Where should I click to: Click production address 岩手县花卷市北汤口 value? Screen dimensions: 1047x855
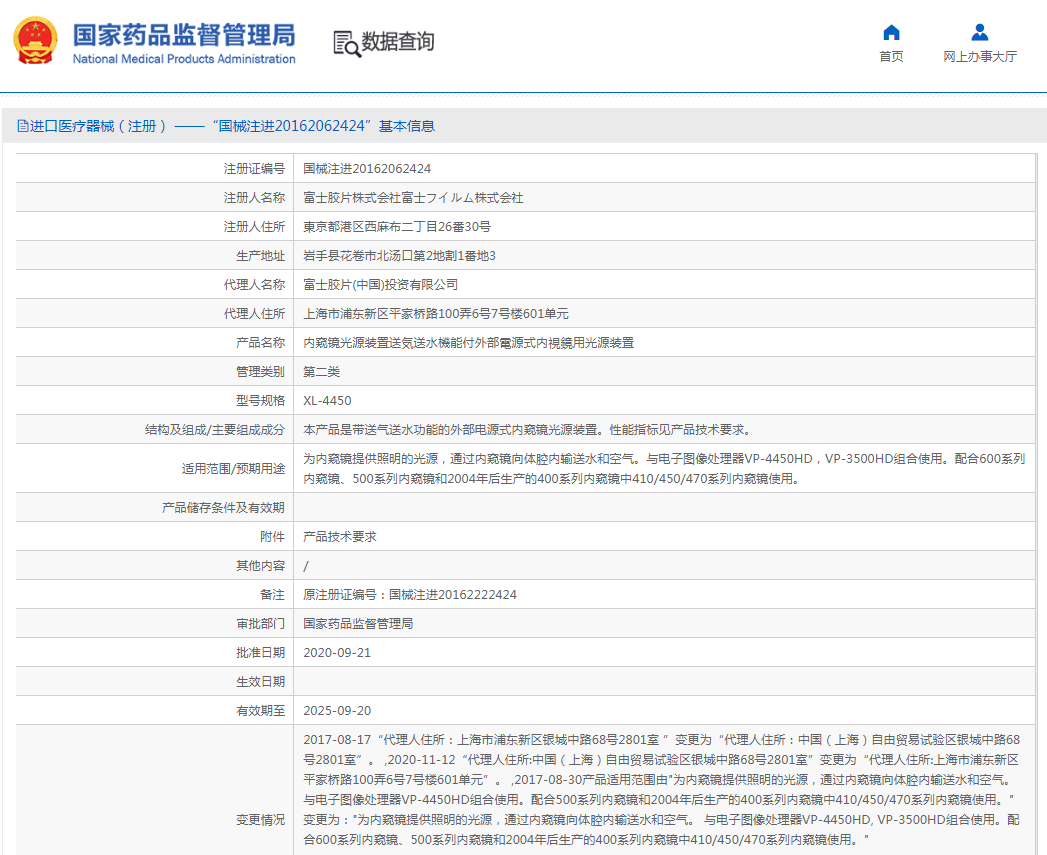[399, 256]
